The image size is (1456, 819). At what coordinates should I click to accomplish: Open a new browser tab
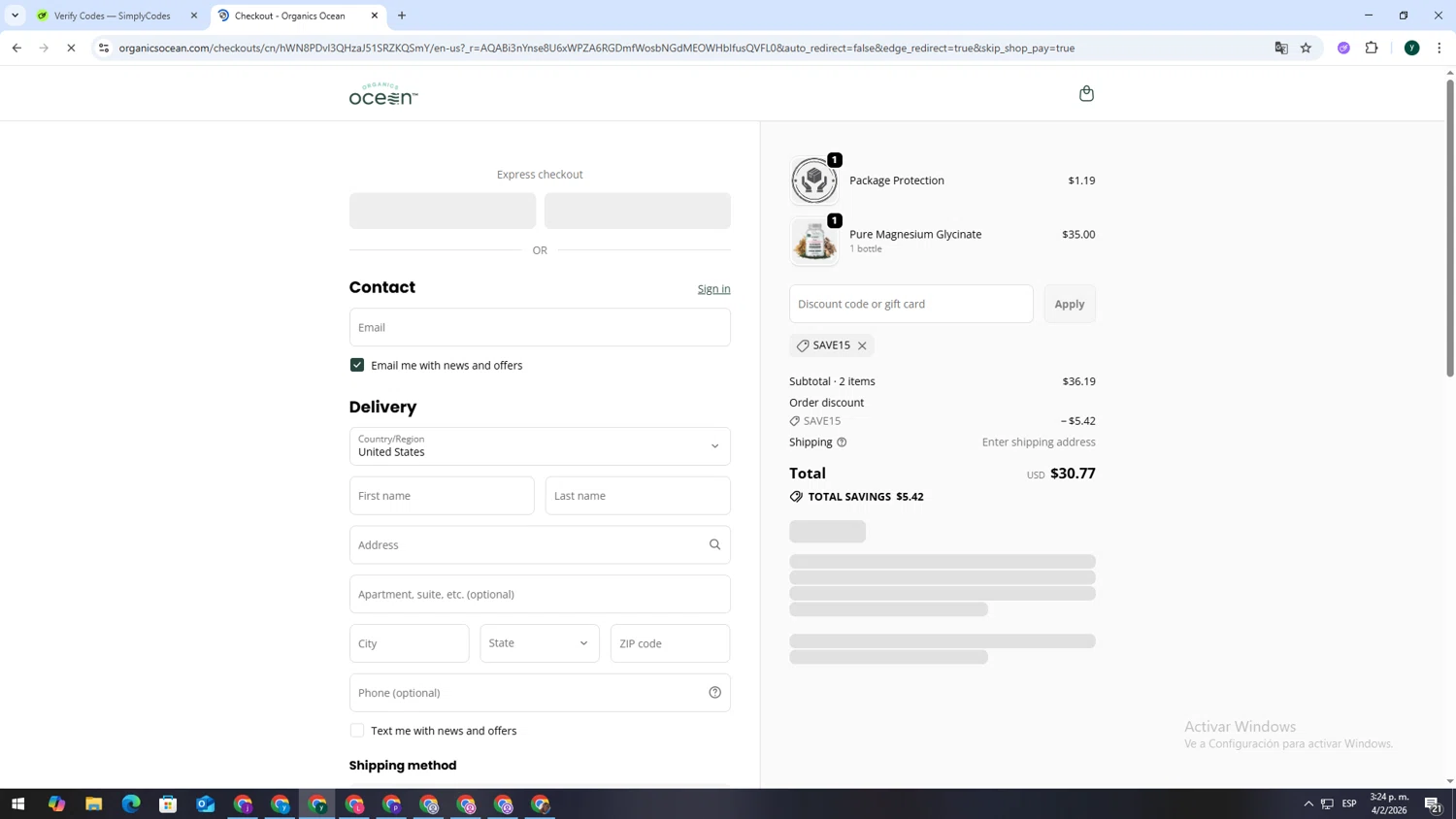click(x=402, y=16)
